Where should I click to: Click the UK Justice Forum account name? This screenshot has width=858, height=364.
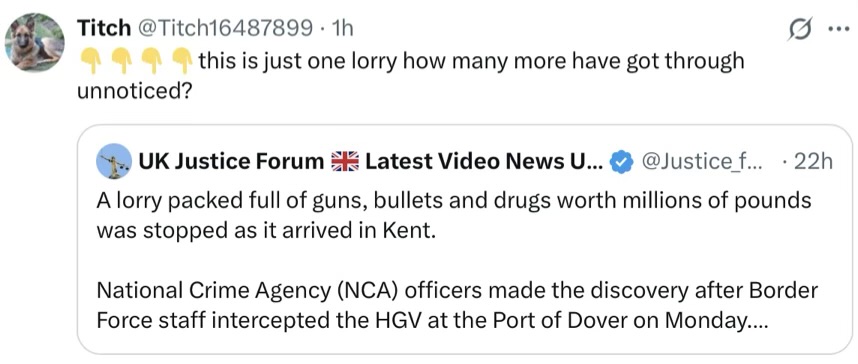[231, 162]
